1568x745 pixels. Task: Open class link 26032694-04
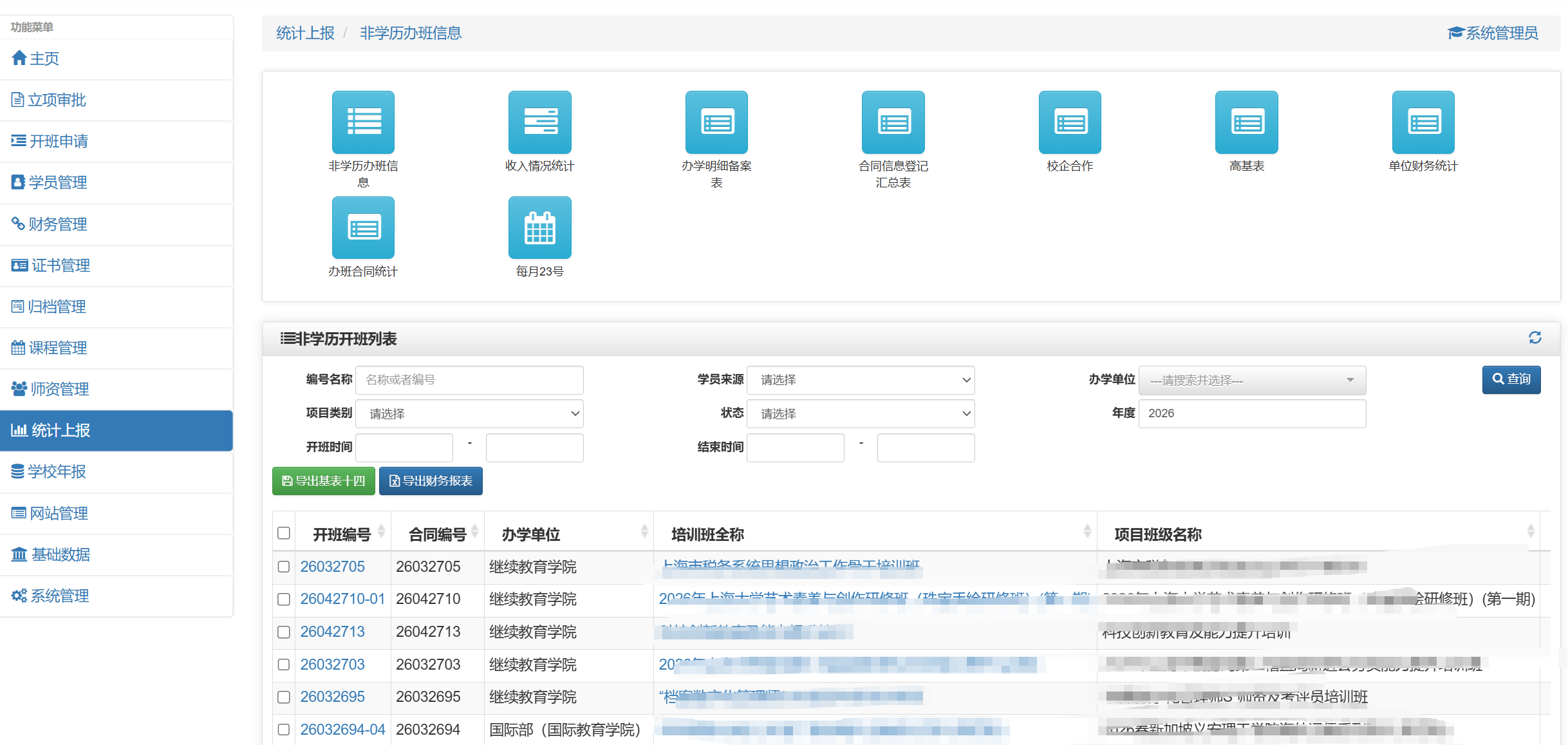[x=342, y=730]
